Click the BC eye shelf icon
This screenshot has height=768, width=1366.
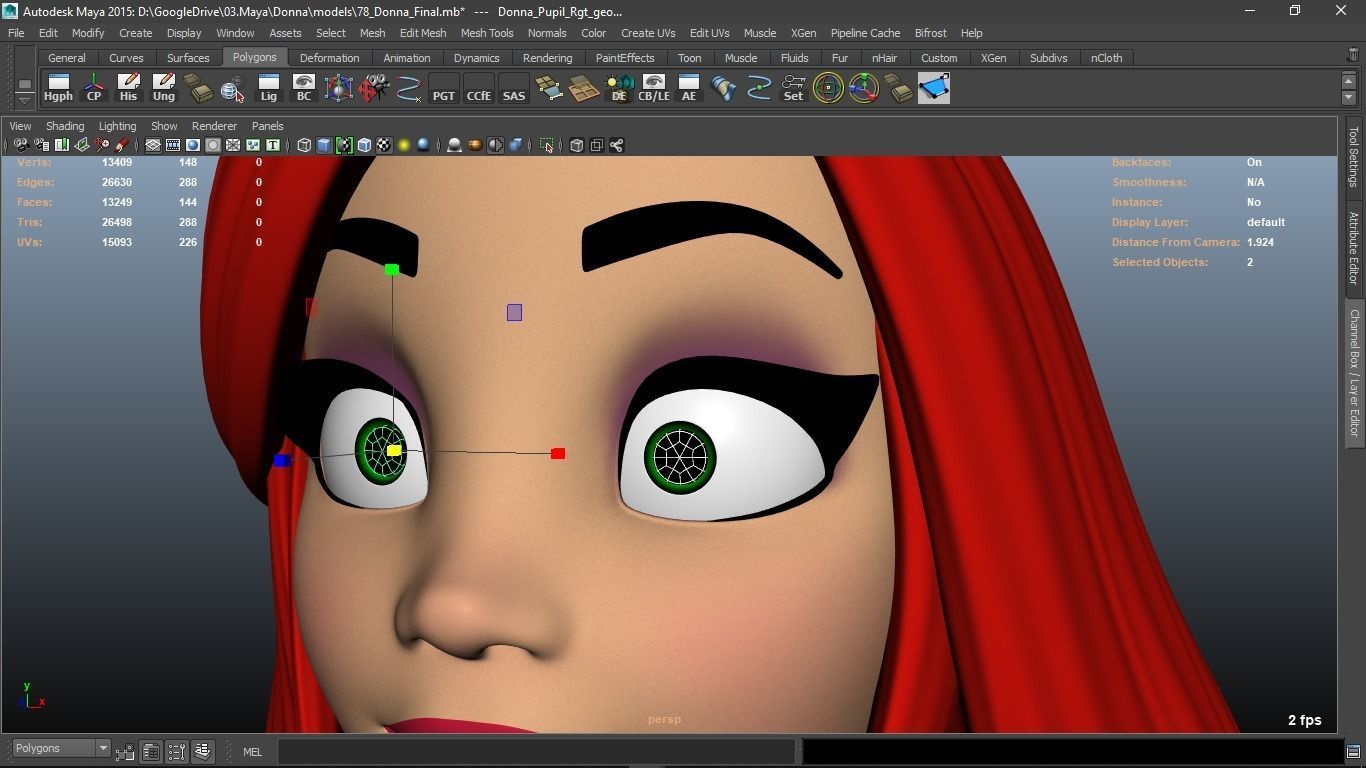303,88
